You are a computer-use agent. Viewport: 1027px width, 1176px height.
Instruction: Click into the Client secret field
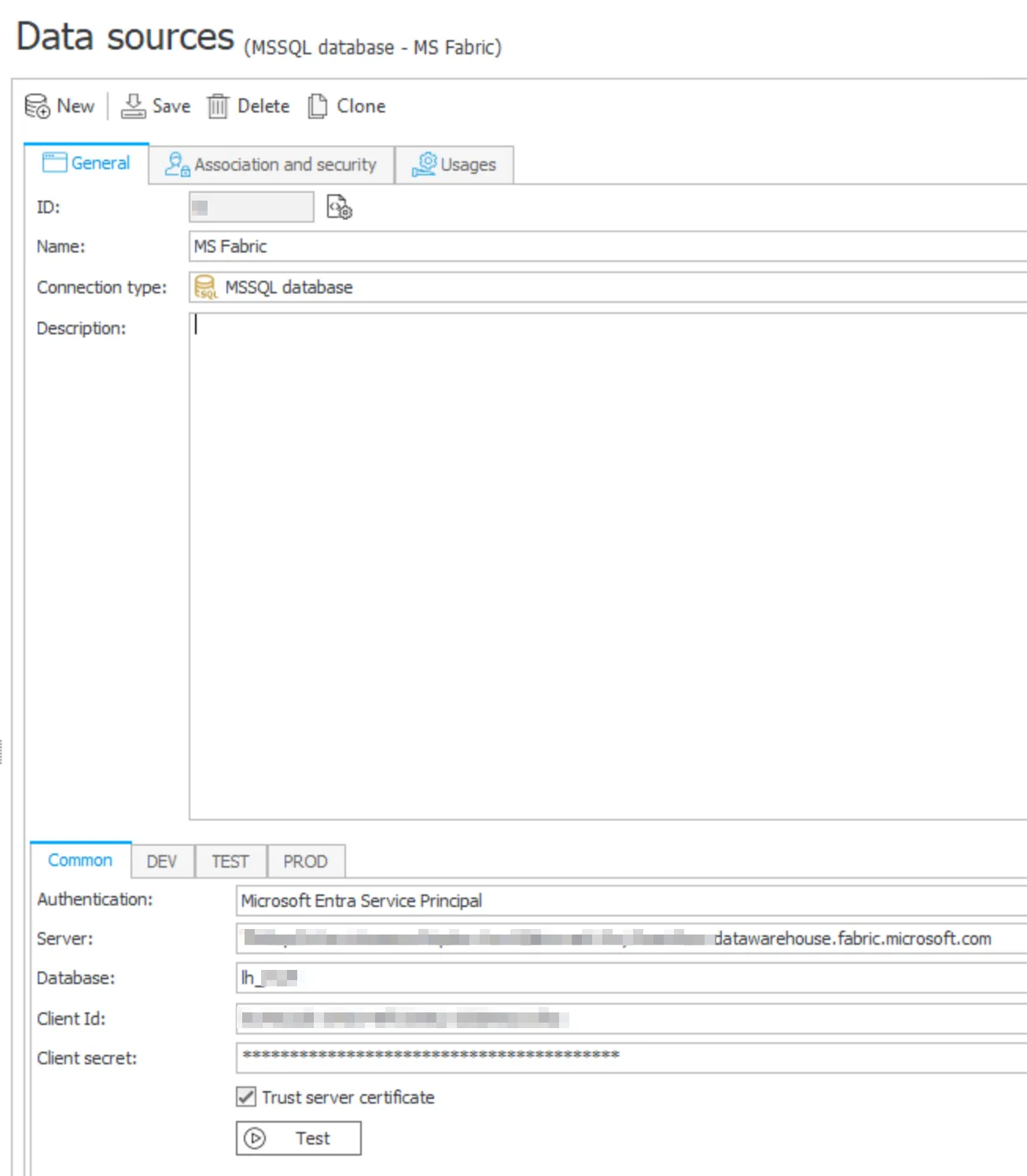coord(631,1058)
